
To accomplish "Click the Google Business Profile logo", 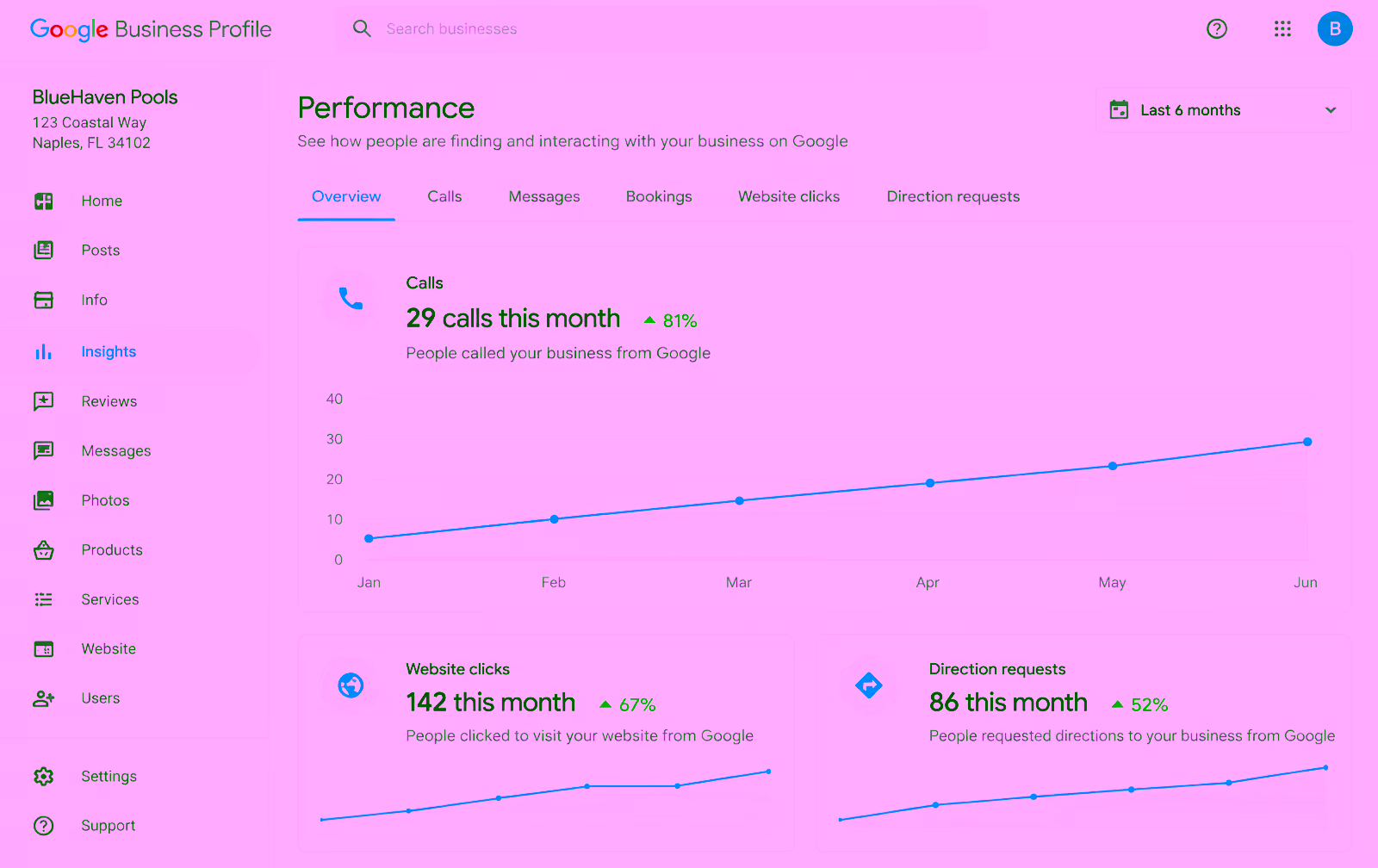I will pyautogui.click(x=151, y=29).
